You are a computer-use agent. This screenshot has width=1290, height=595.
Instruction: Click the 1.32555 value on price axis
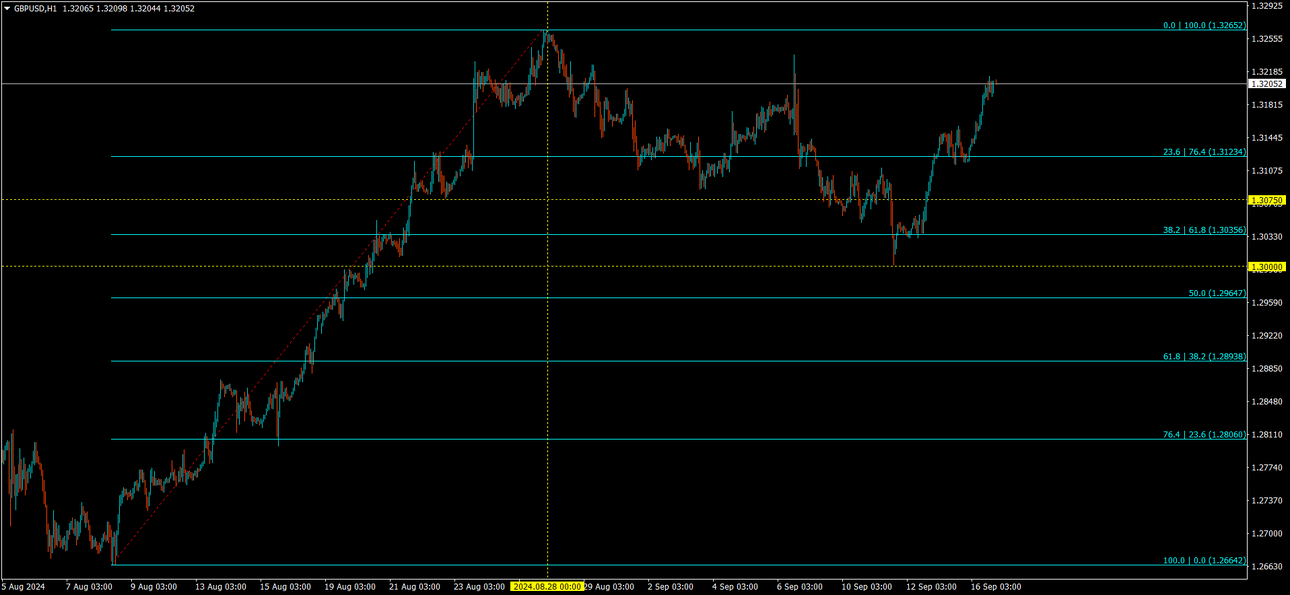1267,39
